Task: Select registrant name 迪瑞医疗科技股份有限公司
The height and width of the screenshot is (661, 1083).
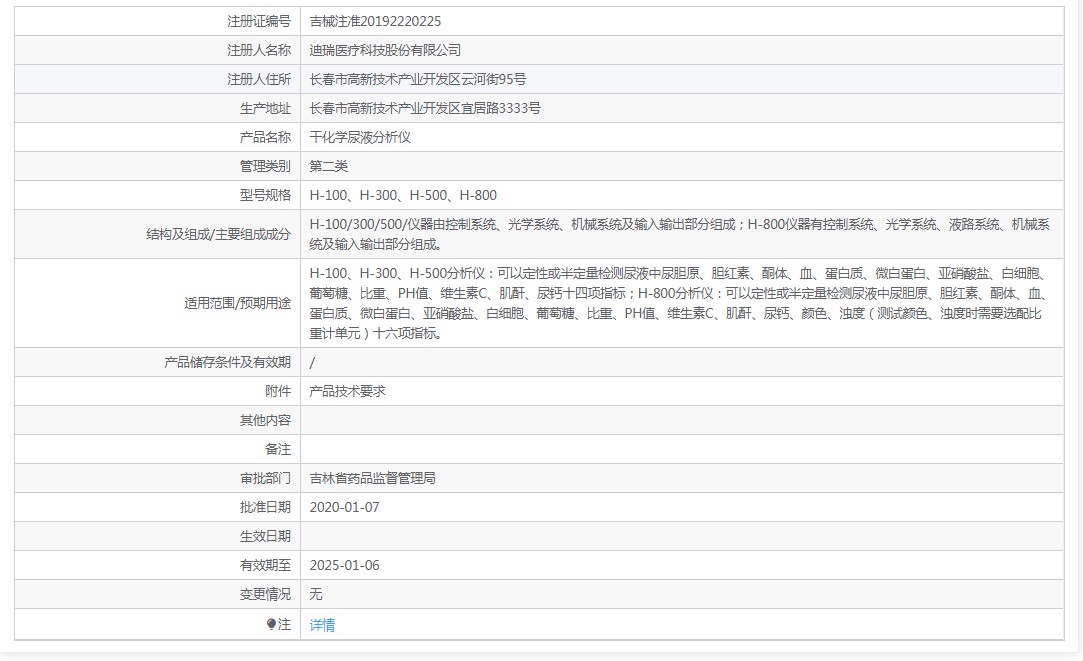Action: [x=385, y=50]
